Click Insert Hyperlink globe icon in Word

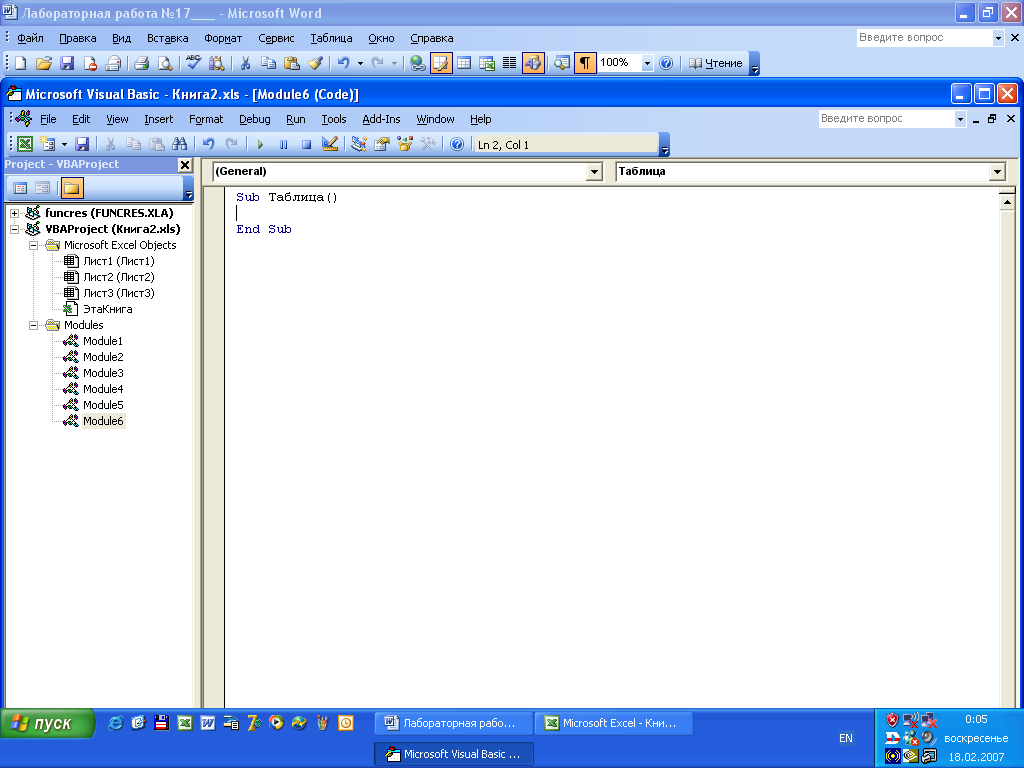tap(418, 63)
